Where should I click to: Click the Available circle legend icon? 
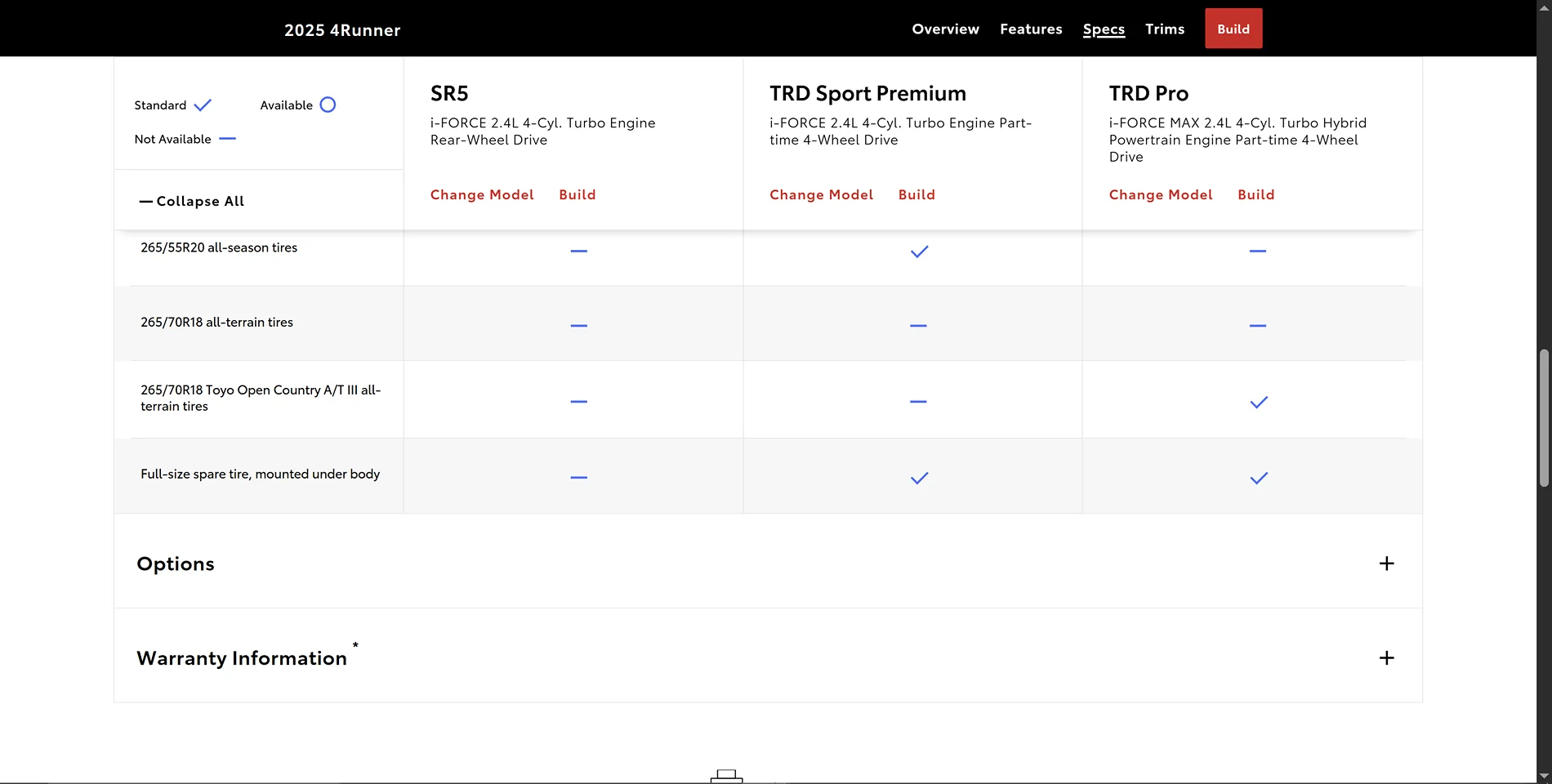(x=328, y=105)
